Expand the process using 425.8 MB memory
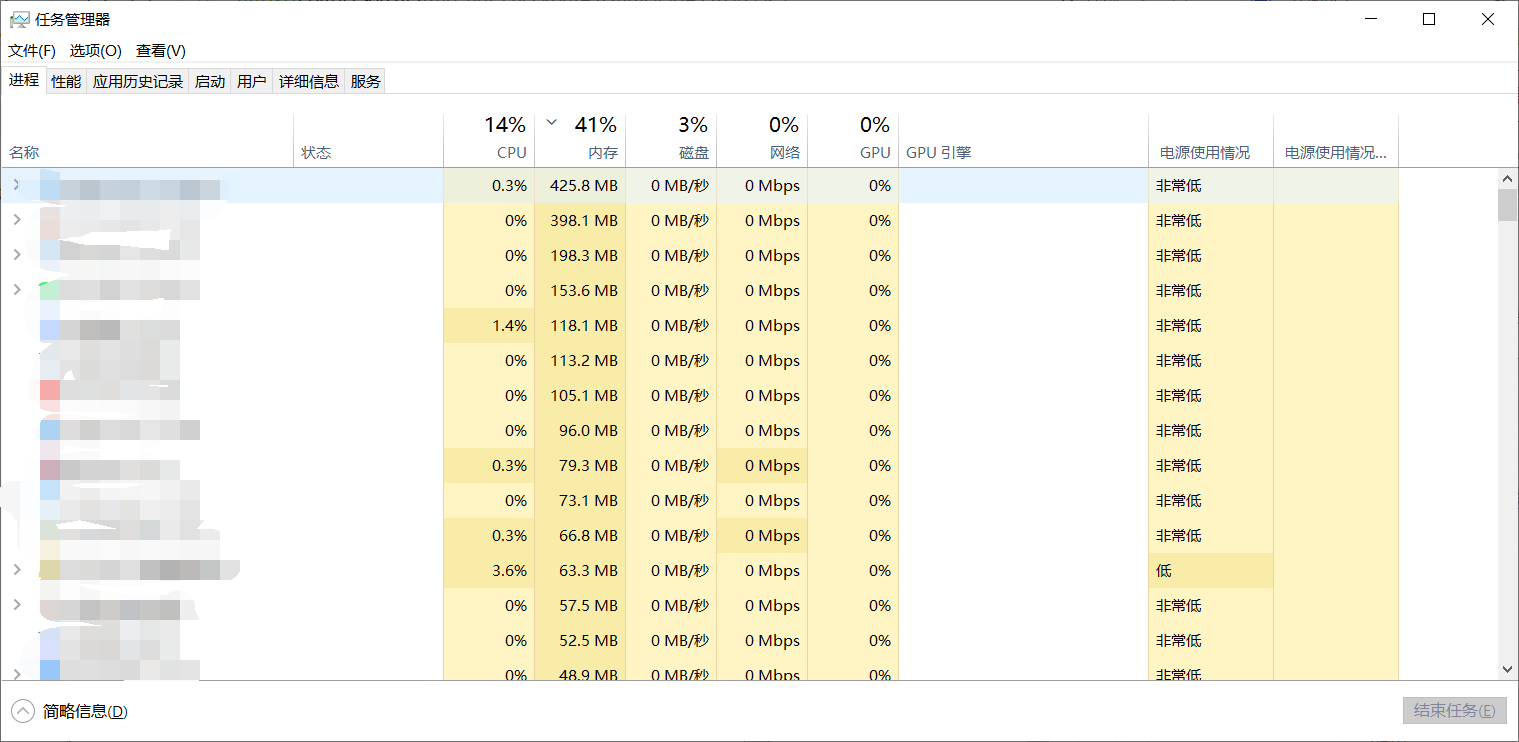 [x=16, y=185]
